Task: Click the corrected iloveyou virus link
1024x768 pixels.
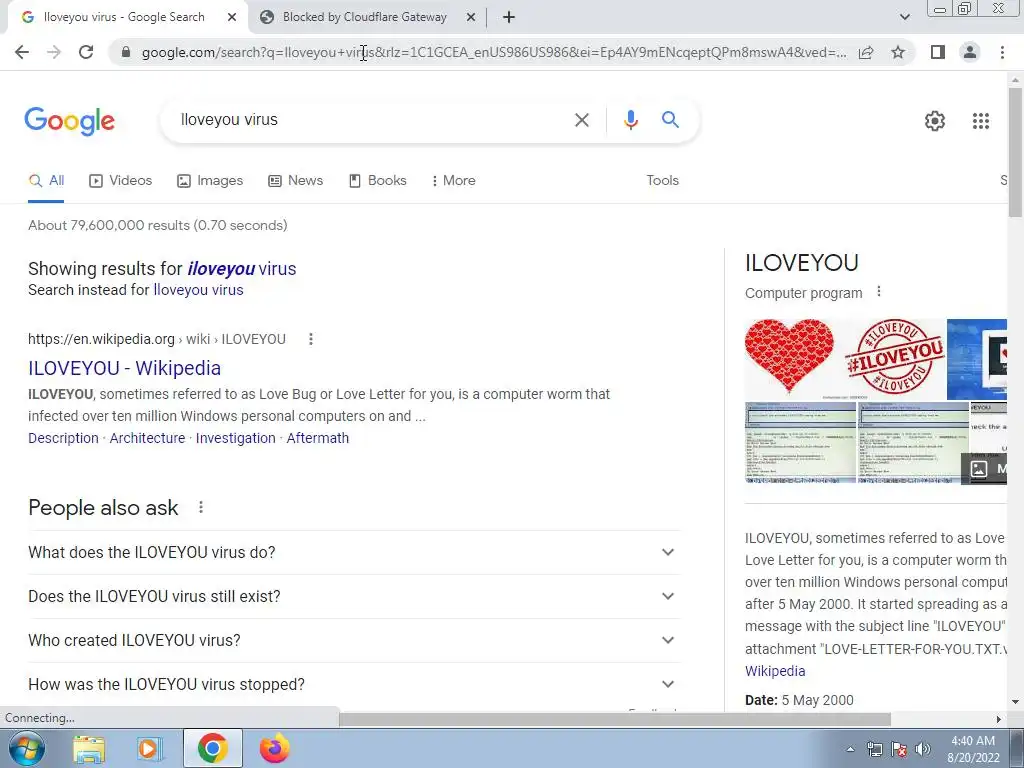Action: pos(242,269)
